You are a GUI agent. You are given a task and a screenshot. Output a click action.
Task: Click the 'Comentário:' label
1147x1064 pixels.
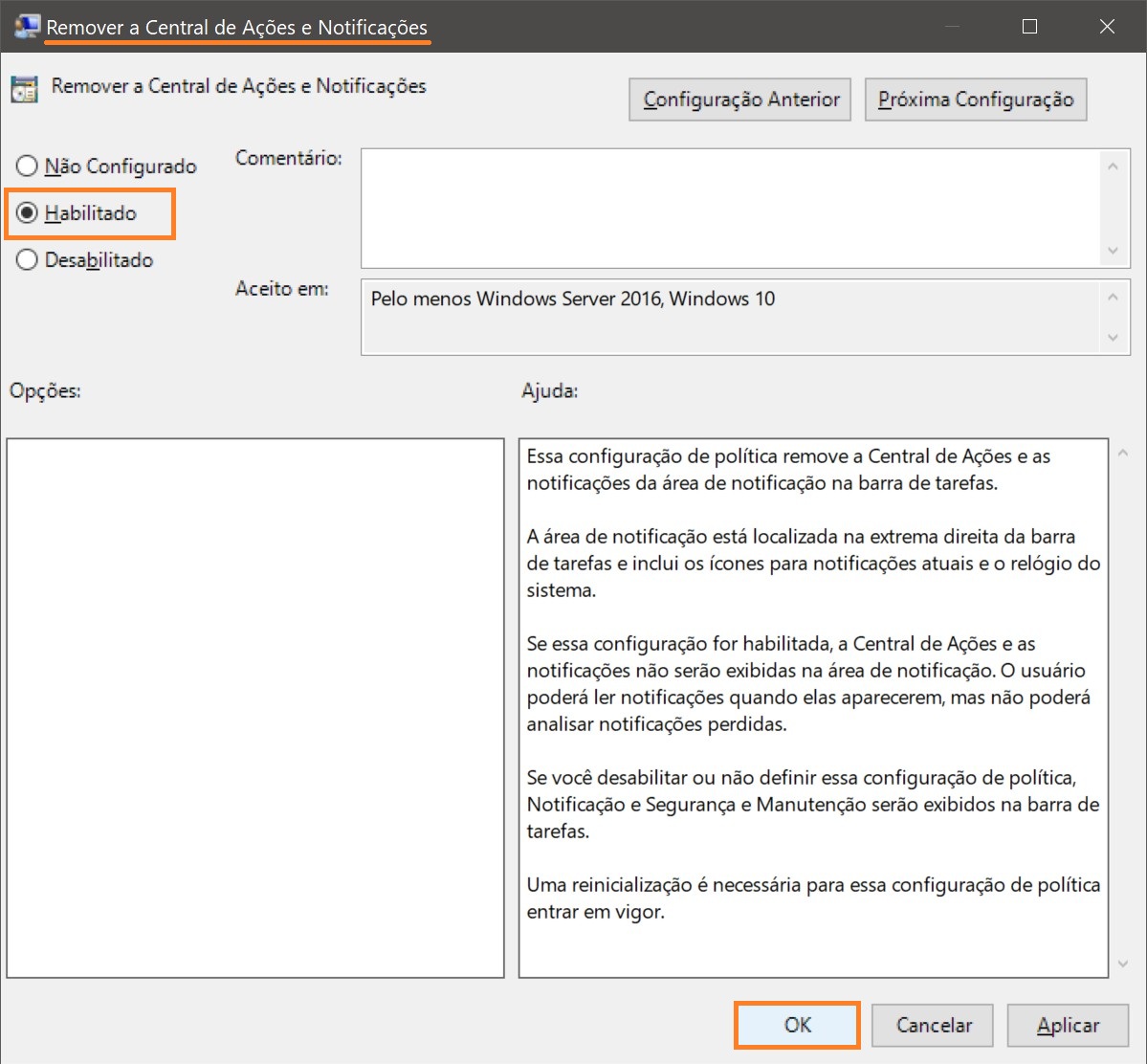tap(288, 158)
